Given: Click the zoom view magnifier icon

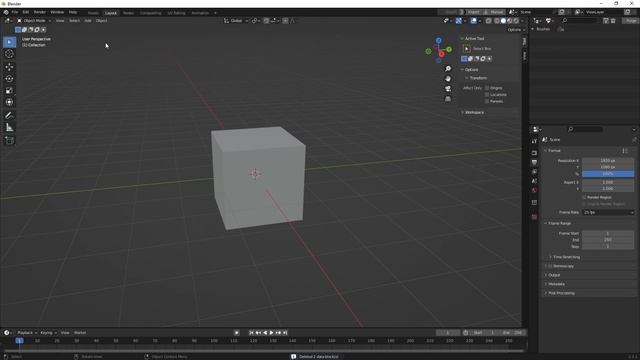Looking at the screenshot, I should 448,69.
